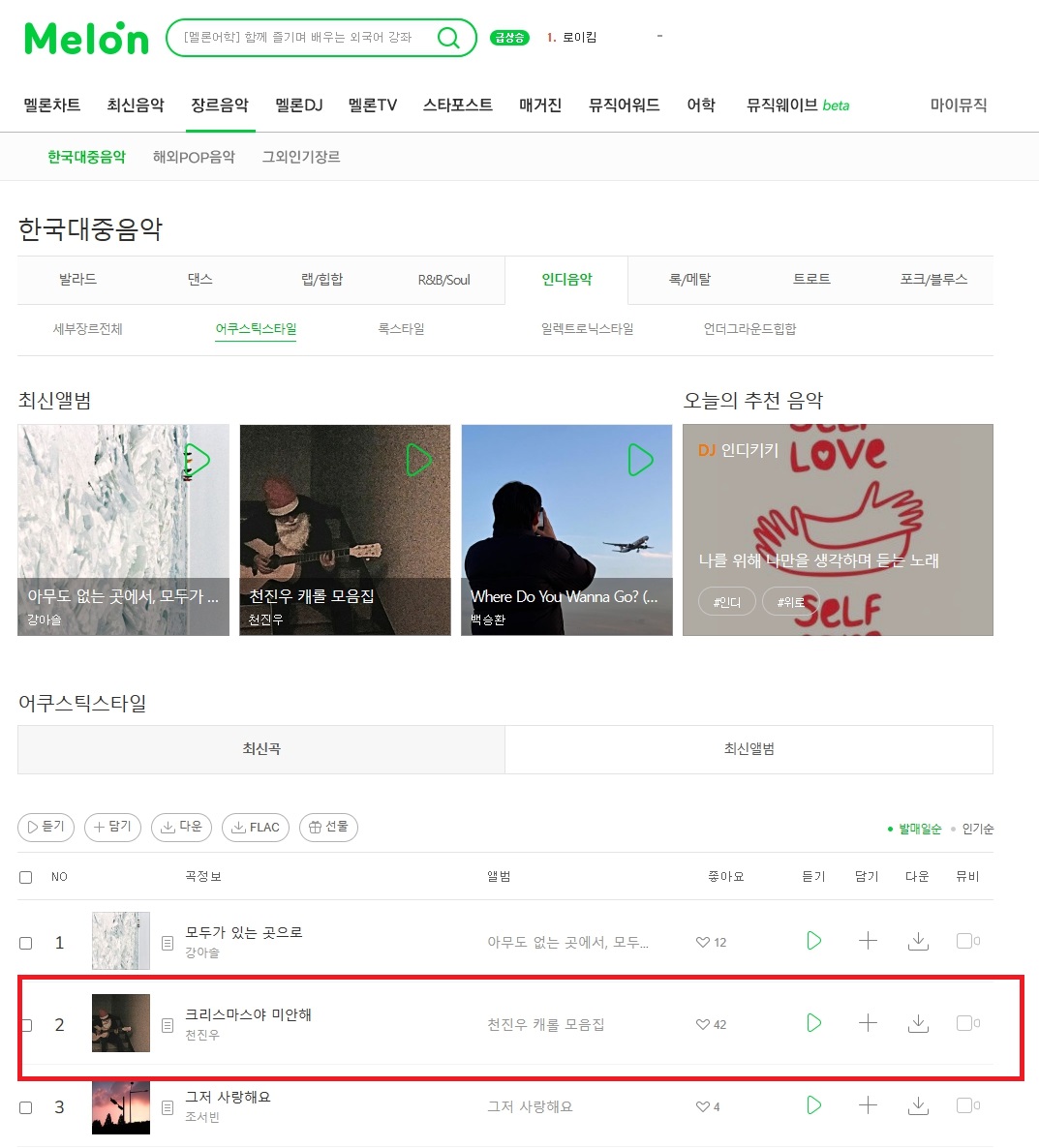Viewport: 1039px width, 1148px height.
Task: Play the 천진우 캐롤 모음집 album
Action: tap(419, 460)
